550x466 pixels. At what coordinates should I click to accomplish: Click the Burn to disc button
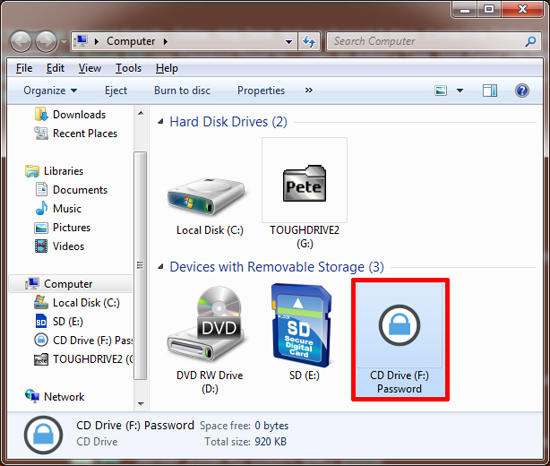[x=182, y=90]
